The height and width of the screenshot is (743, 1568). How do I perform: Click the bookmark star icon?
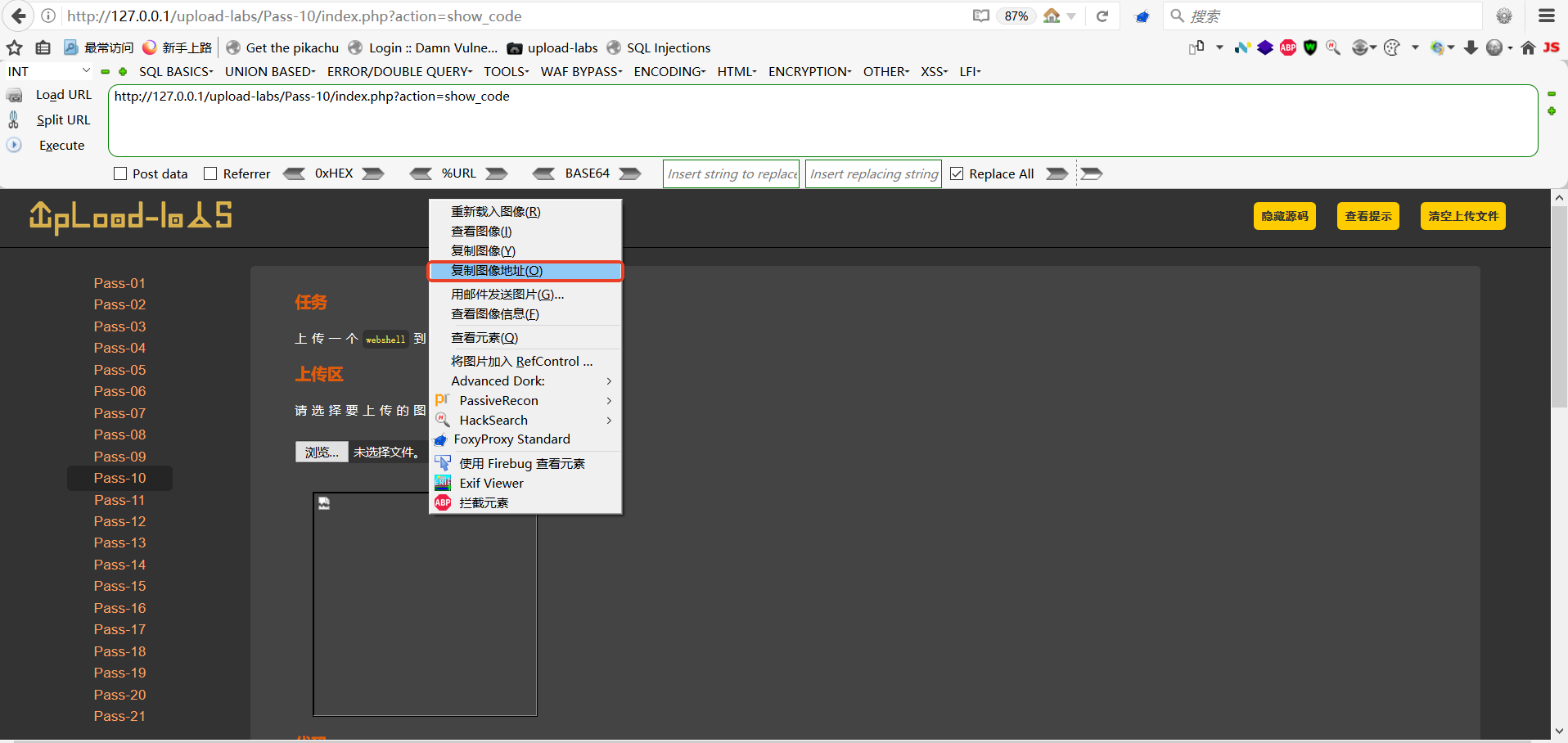click(x=15, y=47)
